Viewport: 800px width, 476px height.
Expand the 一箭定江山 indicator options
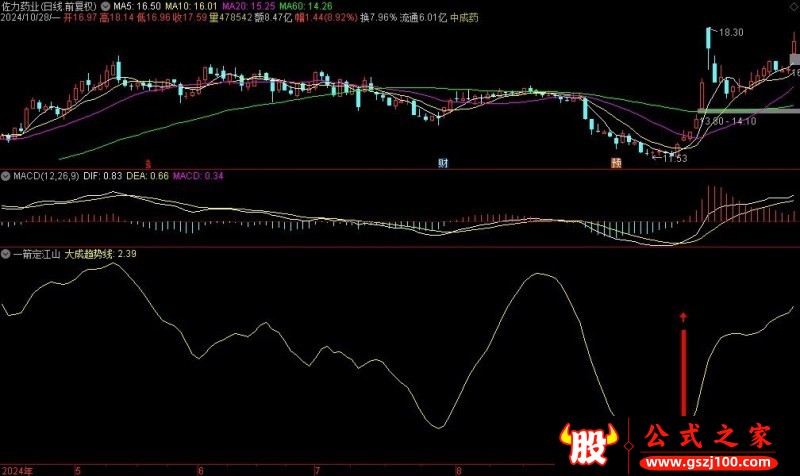[6, 254]
